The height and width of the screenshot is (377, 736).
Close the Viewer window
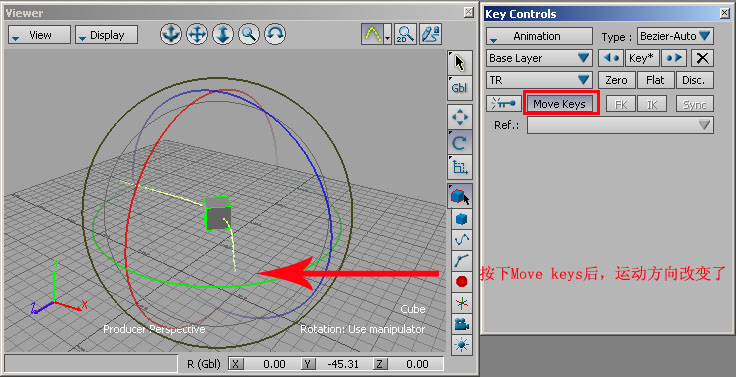click(x=468, y=12)
